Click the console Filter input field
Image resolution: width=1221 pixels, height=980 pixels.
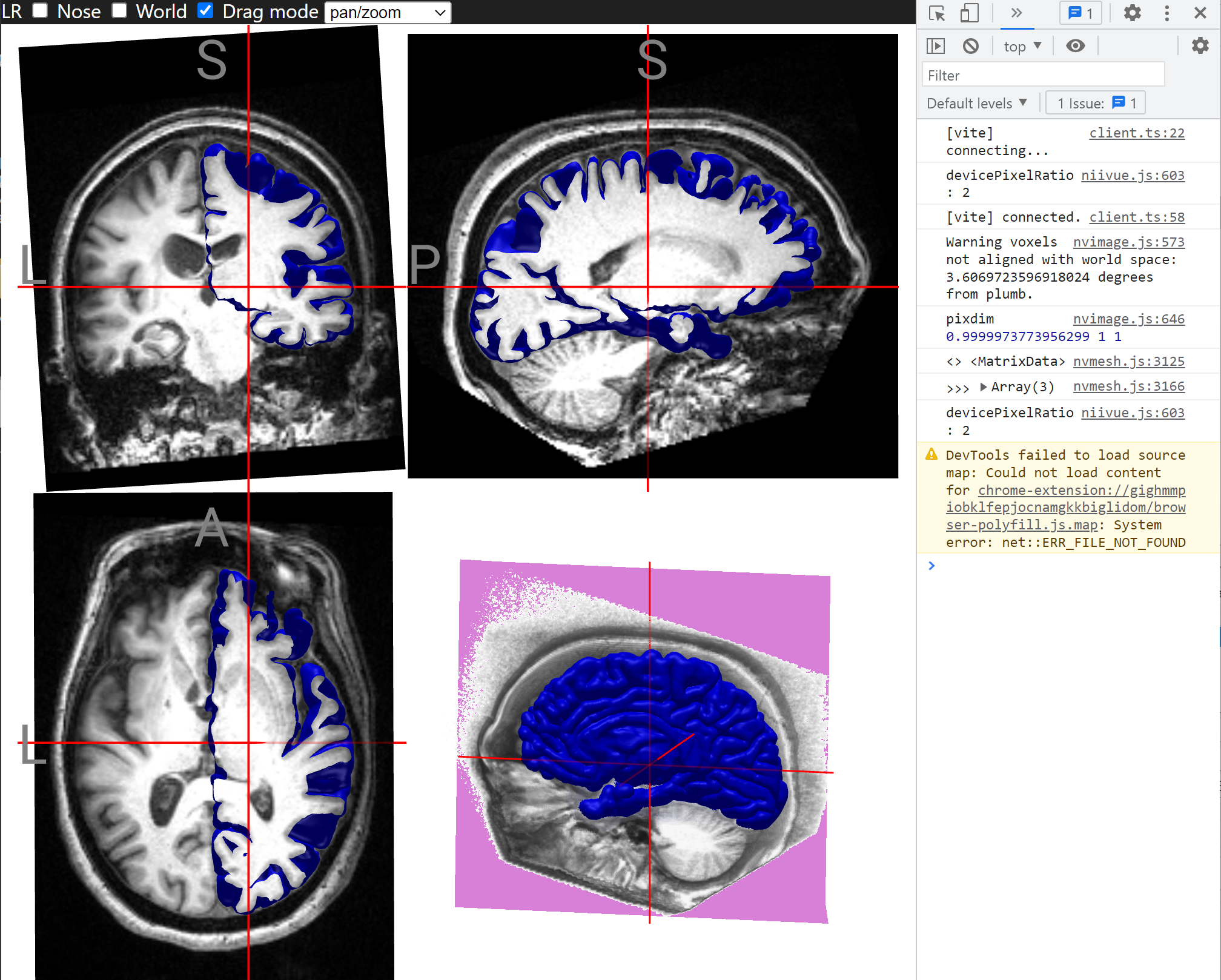click(x=1043, y=76)
